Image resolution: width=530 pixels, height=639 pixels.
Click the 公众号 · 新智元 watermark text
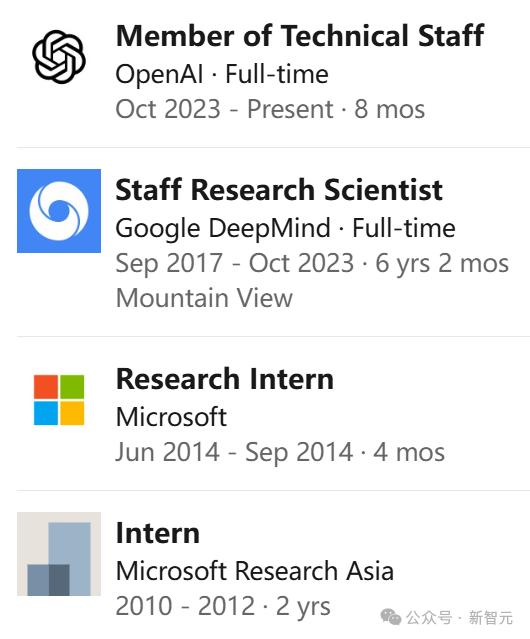[x=459, y=618]
